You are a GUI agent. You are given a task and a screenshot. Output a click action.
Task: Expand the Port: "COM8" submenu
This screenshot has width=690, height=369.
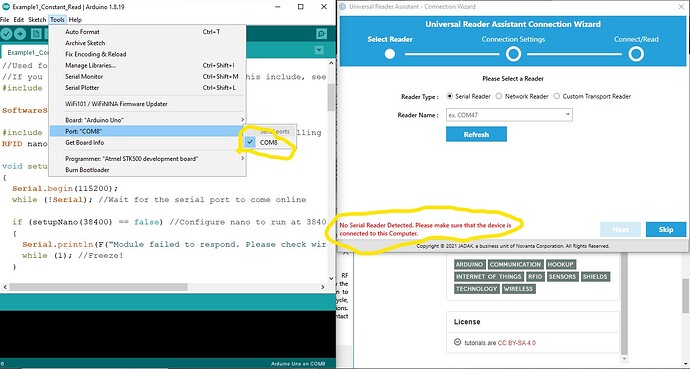pyautogui.click(x=147, y=131)
